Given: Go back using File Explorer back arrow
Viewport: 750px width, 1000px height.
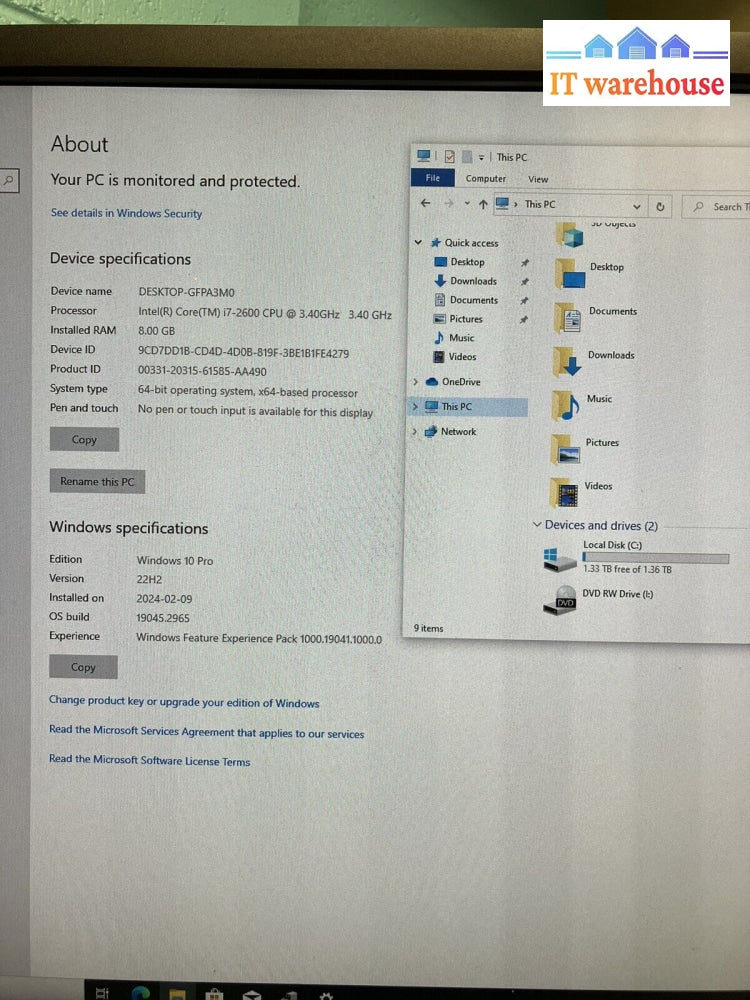Looking at the screenshot, I should click(425, 203).
